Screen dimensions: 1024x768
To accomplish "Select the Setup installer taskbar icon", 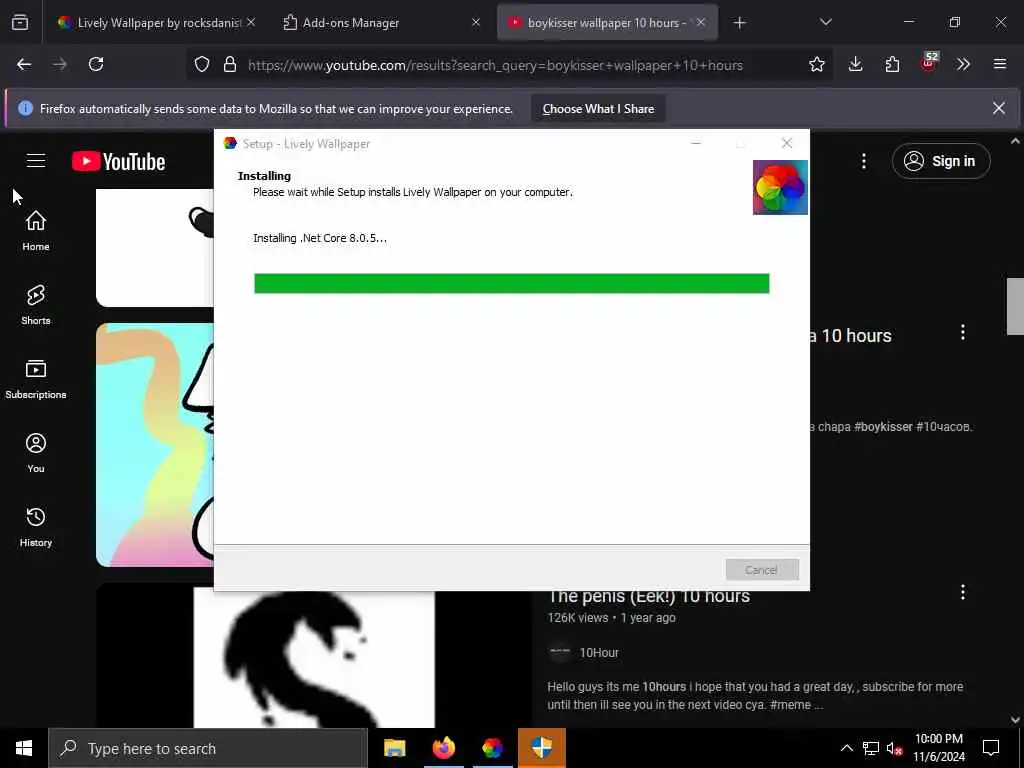I will coord(542,748).
